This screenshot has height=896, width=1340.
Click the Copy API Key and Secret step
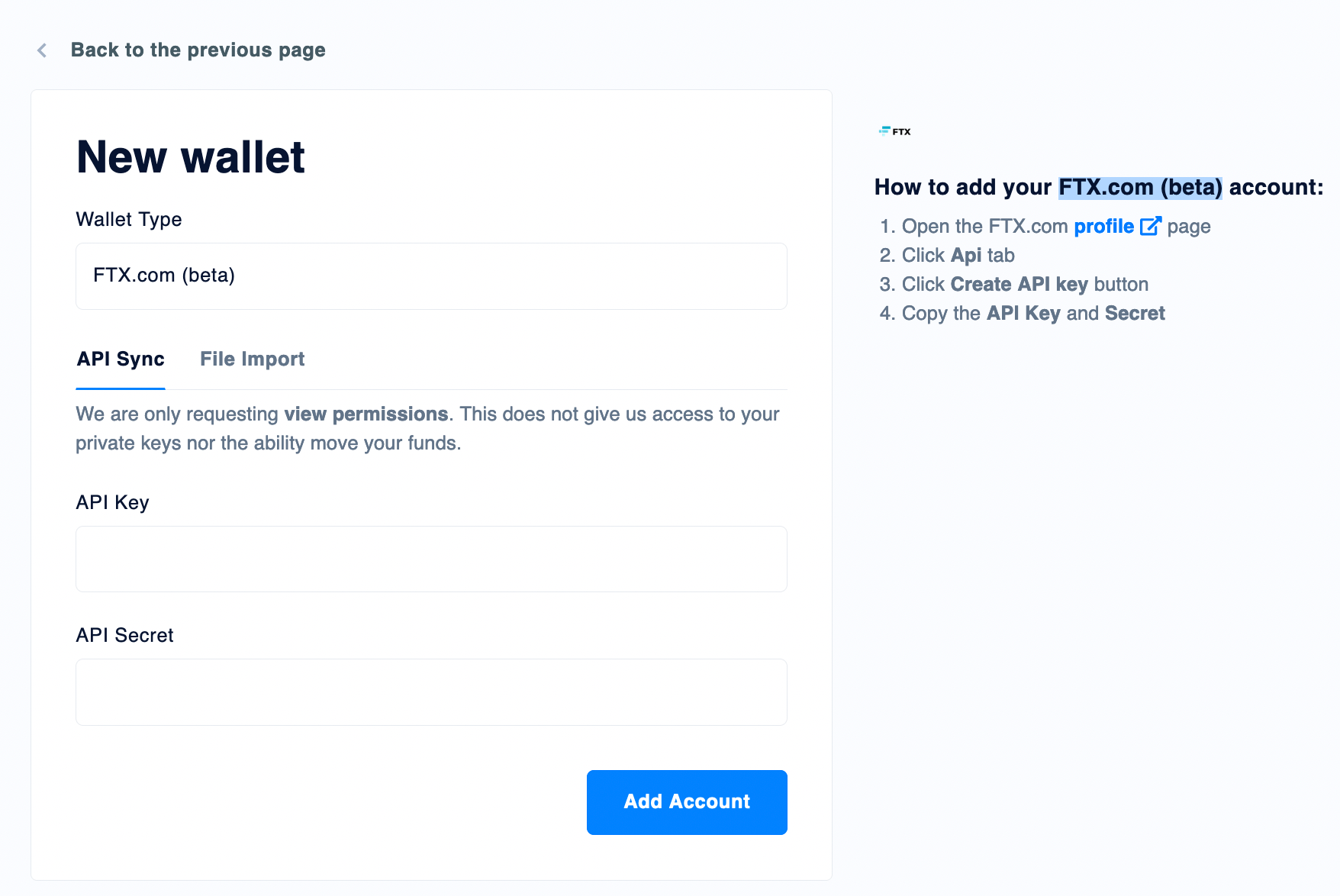[1023, 314]
